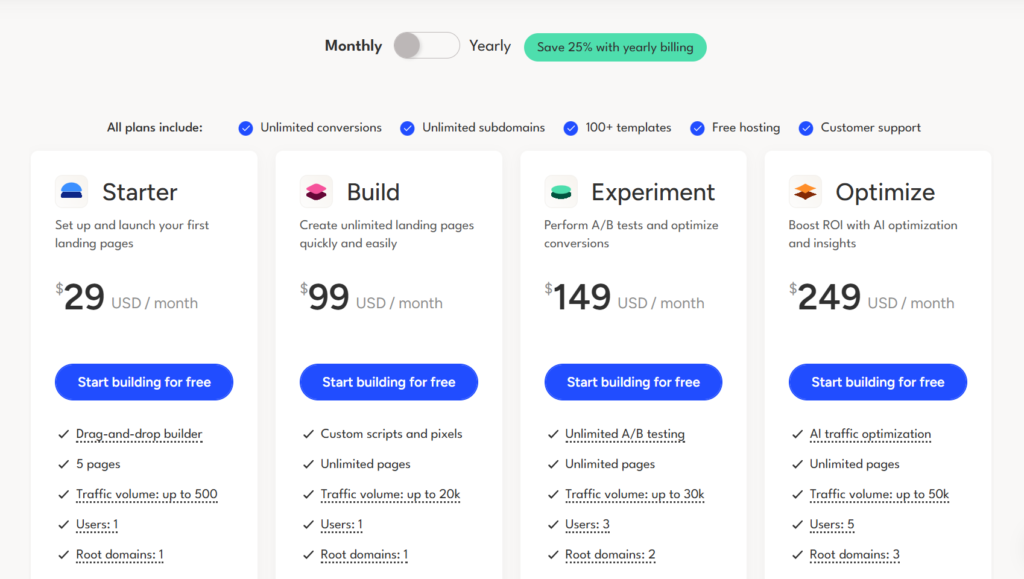Click checkmark beside Unlimited subdomains
The width and height of the screenshot is (1024, 579).
pyautogui.click(x=407, y=128)
